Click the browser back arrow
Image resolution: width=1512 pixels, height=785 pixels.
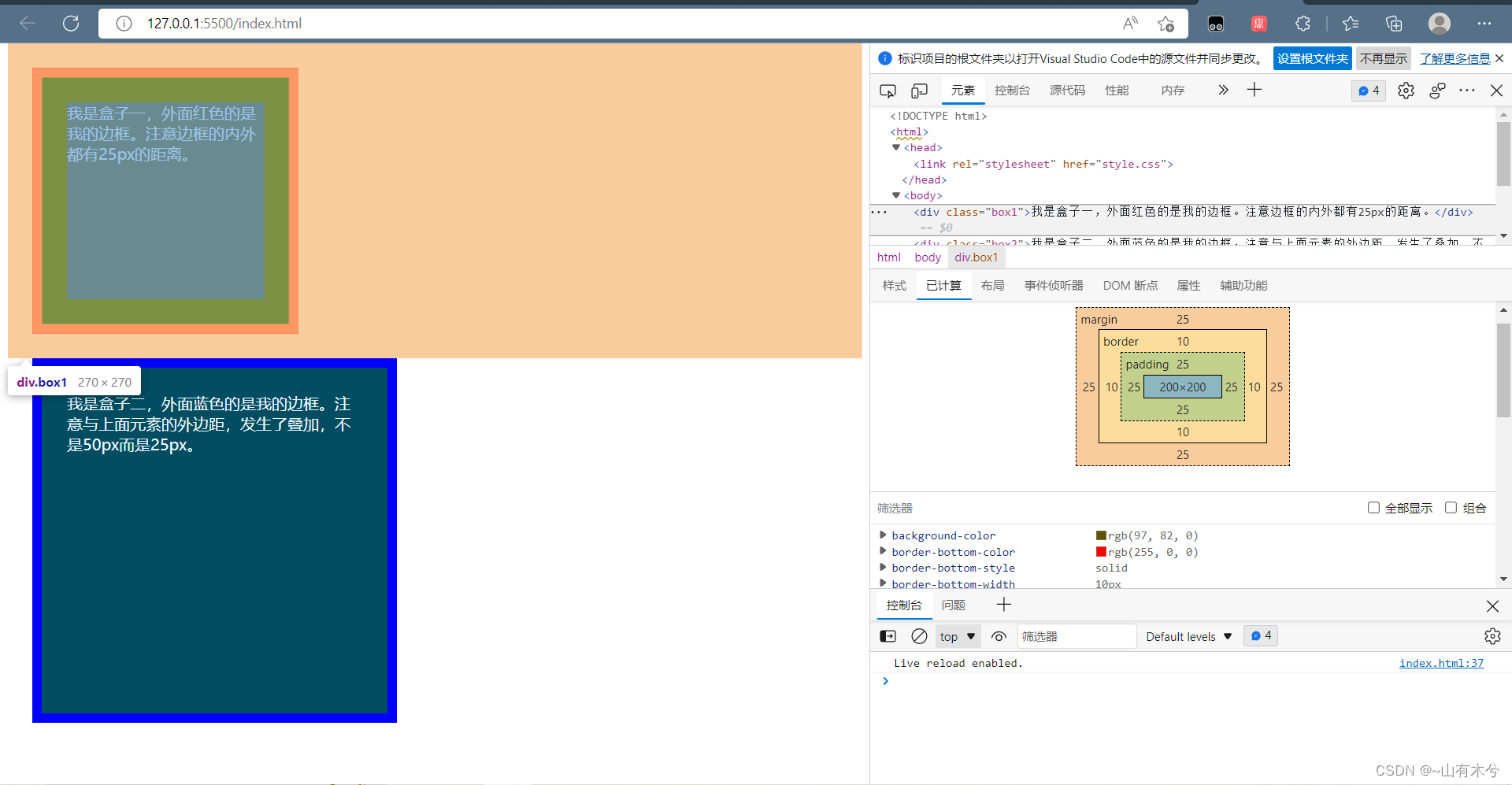click(28, 24)
